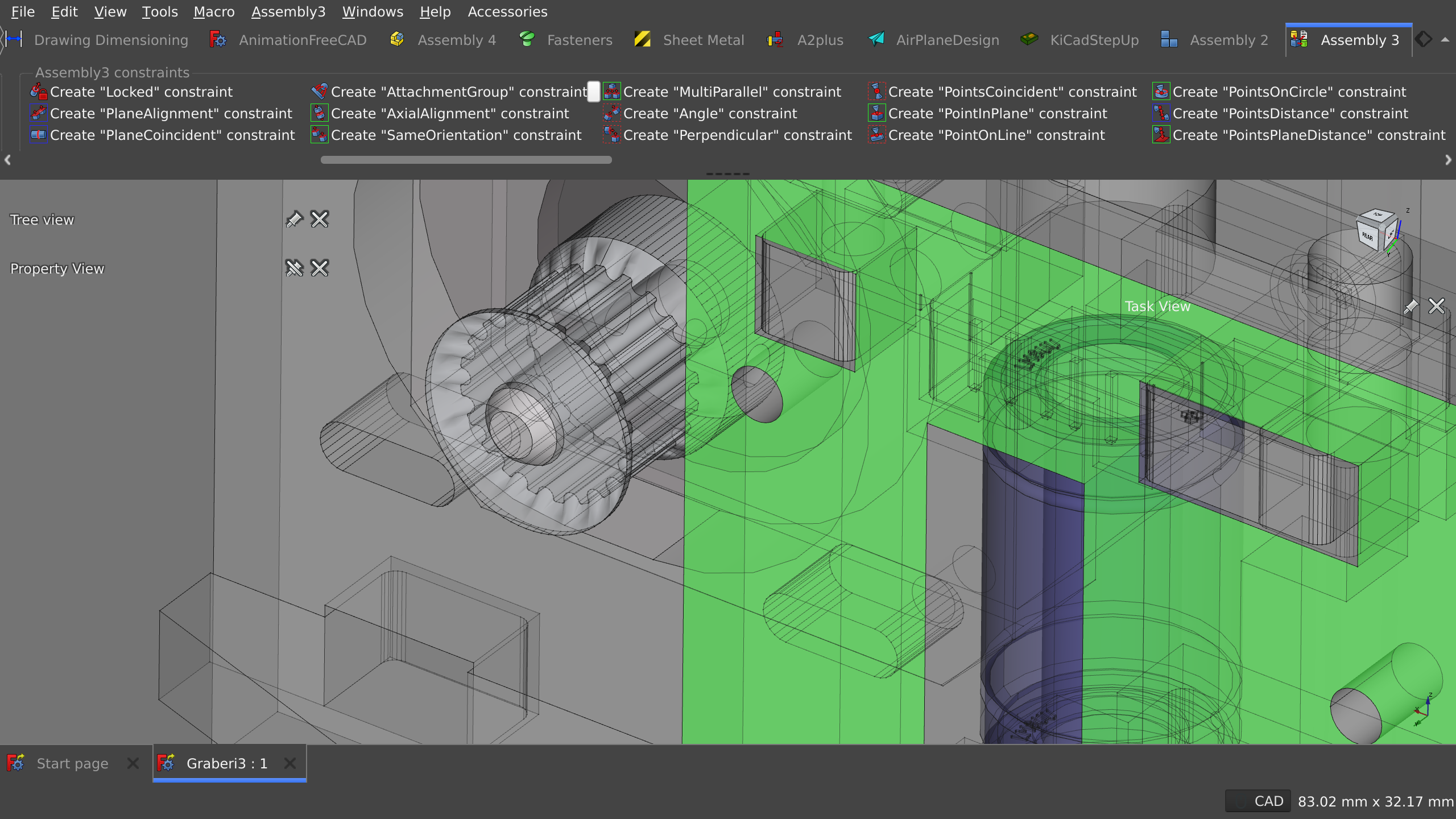Create a "PointOnLine" constraint
This screenshot has width=1456, height=819.
coord(987,135)
